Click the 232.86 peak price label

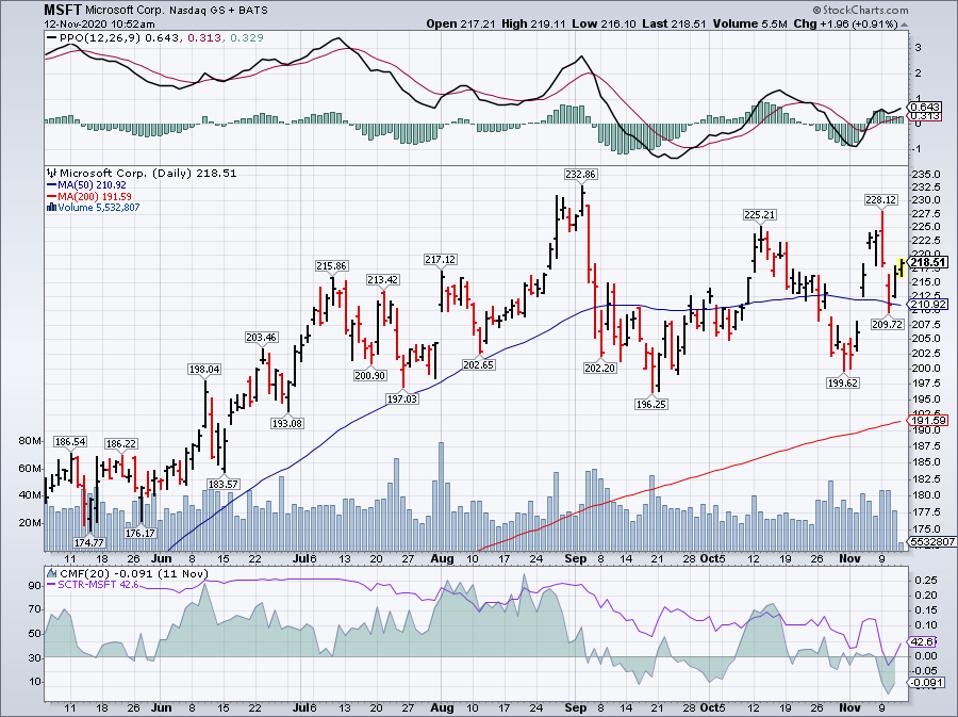click(580, 175)
